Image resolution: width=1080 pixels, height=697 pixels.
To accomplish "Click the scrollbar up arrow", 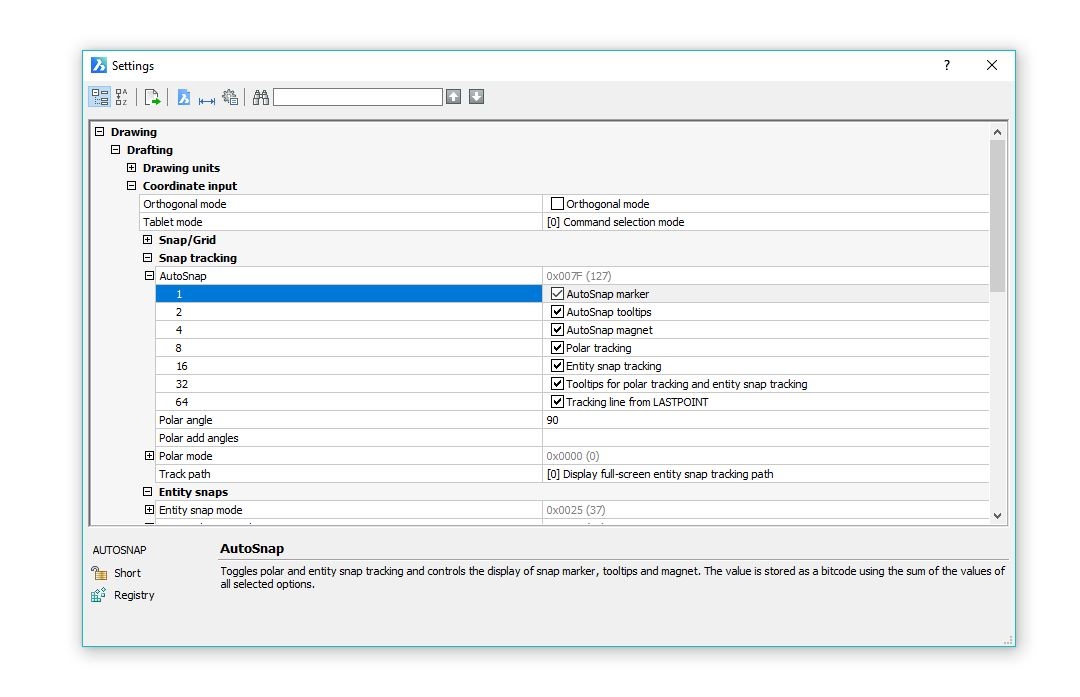I will [997, 132].
